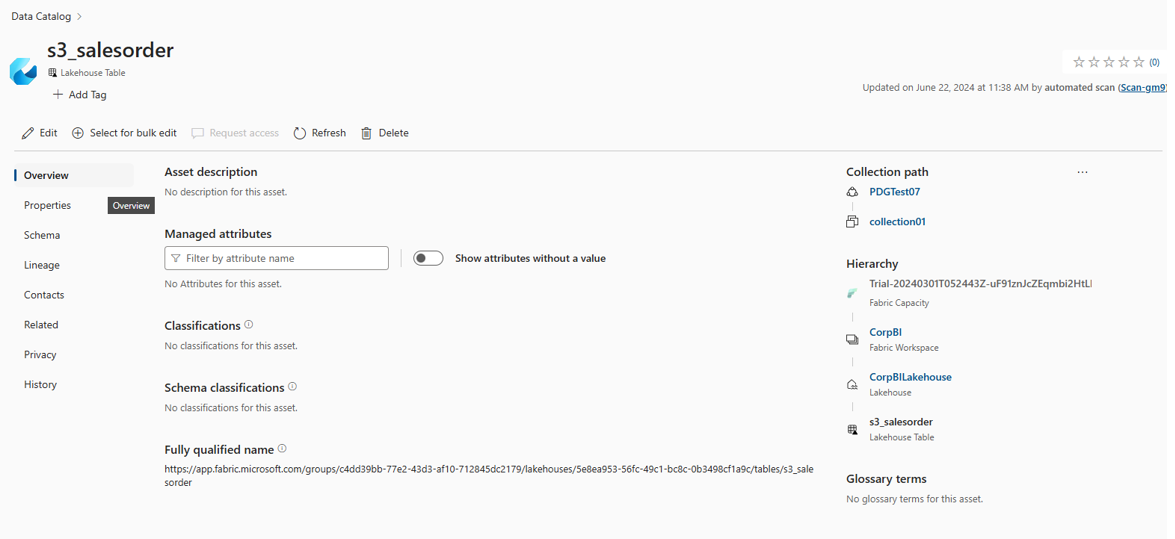Click the 'No glossary terms for this asset.' text
Screen dimensions: 1175x539
[914, 499]
